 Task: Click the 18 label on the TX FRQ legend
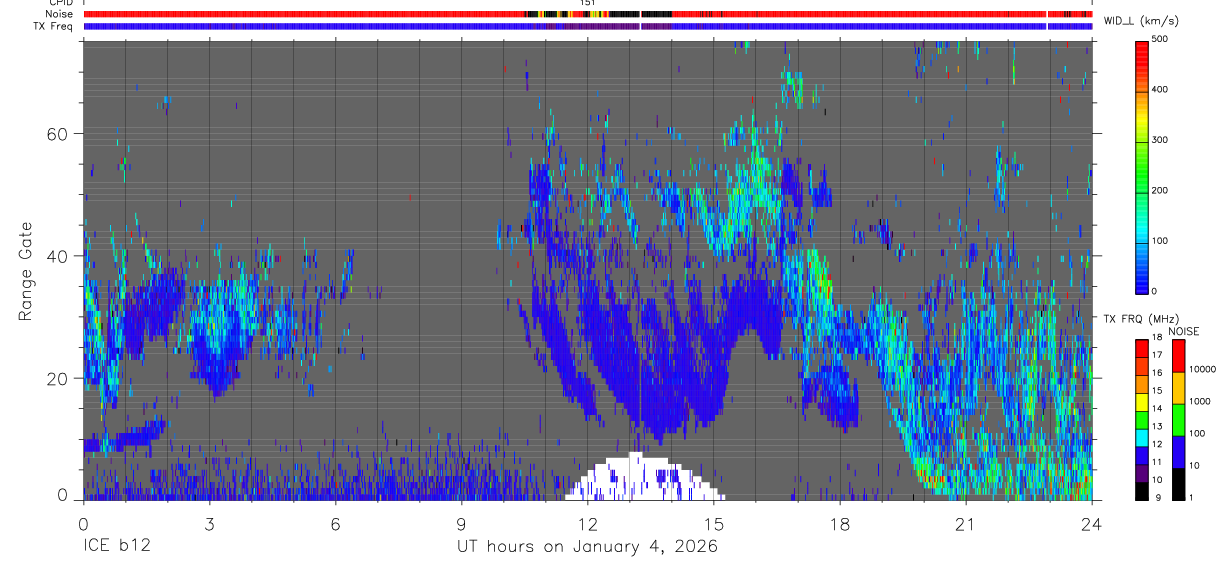coord(1158,338)
